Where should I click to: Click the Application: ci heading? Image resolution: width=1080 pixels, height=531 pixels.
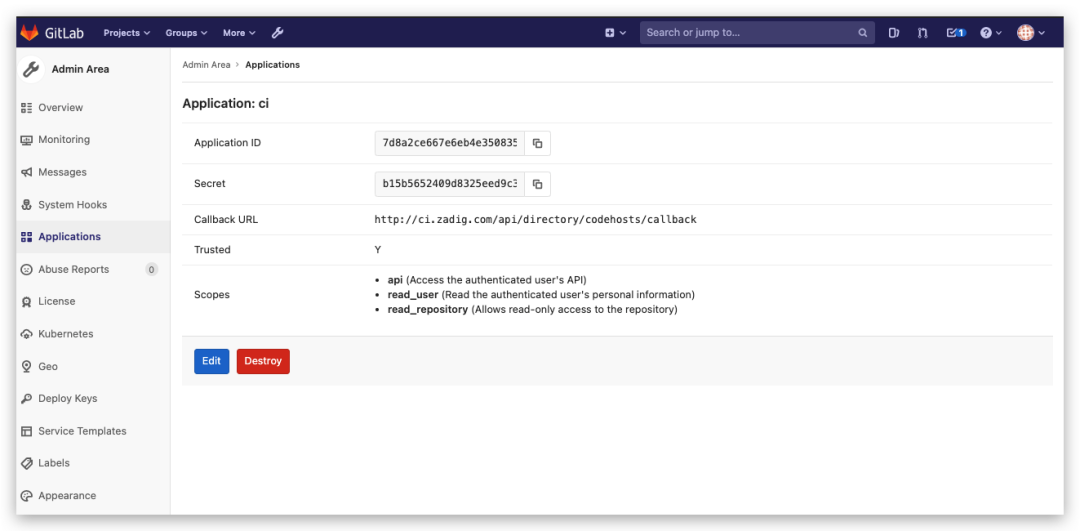225,104
